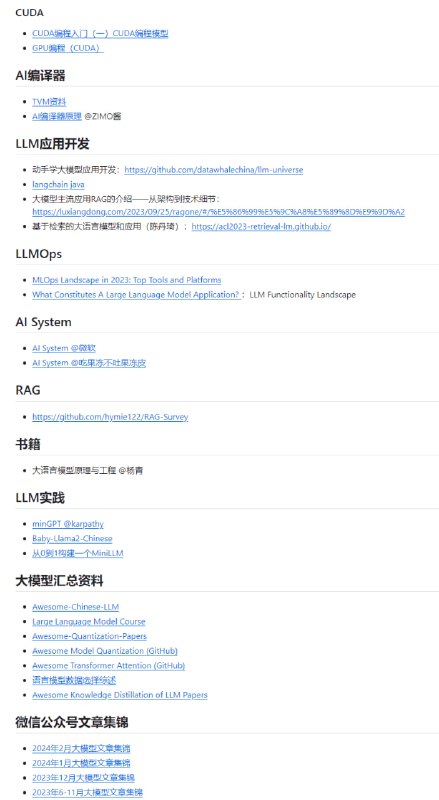Open the Awesome-Quantization-Papers link
The image size is (439, 800).
pos(89,636)
